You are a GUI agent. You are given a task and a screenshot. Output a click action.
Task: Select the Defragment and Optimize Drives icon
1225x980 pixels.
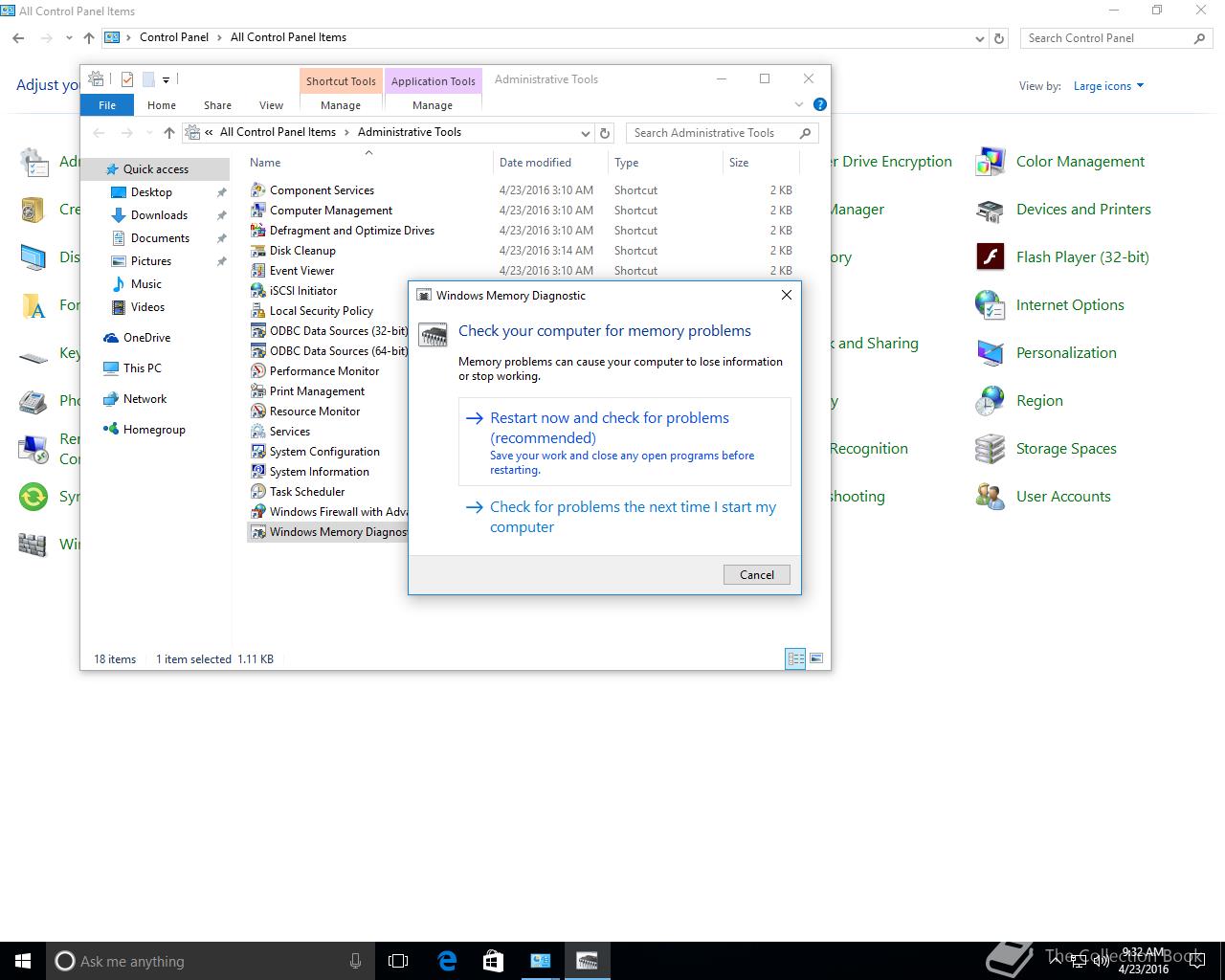coord(257,230)
